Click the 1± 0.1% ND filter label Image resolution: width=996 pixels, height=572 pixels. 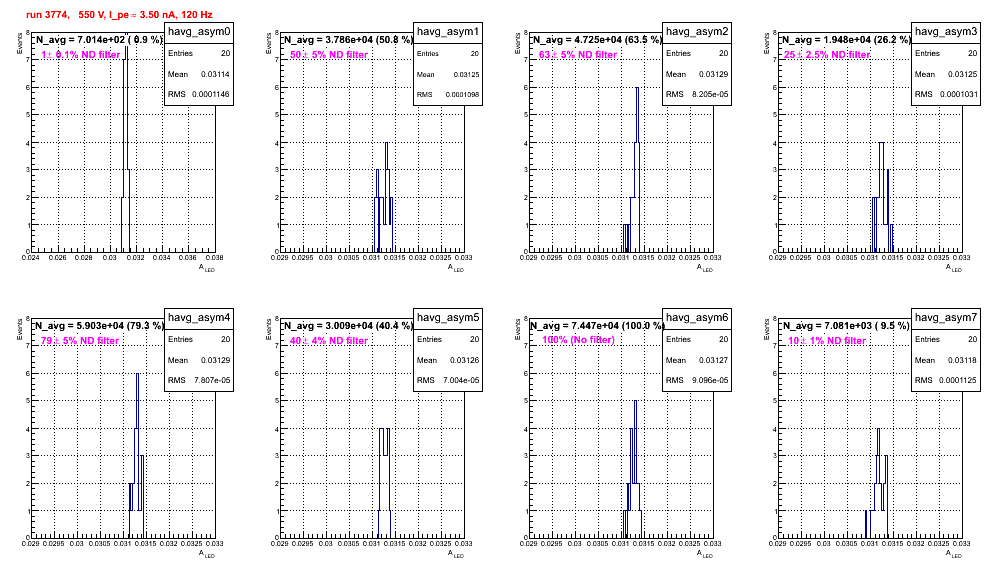coord(81,55)
